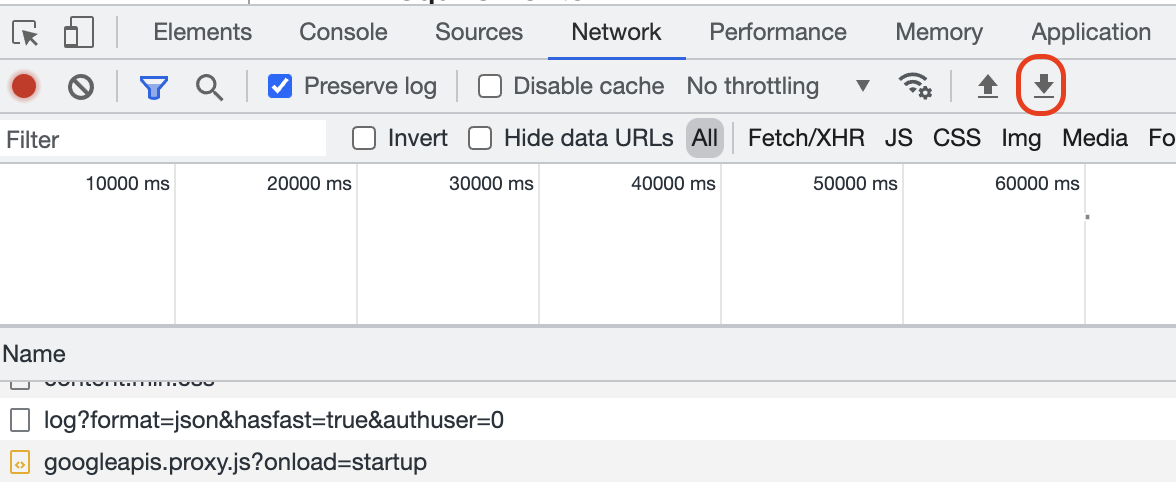Uncheck the Preserve log checkbox
This screenshot has width=1176, height=490.
click(x=281, y=87)
